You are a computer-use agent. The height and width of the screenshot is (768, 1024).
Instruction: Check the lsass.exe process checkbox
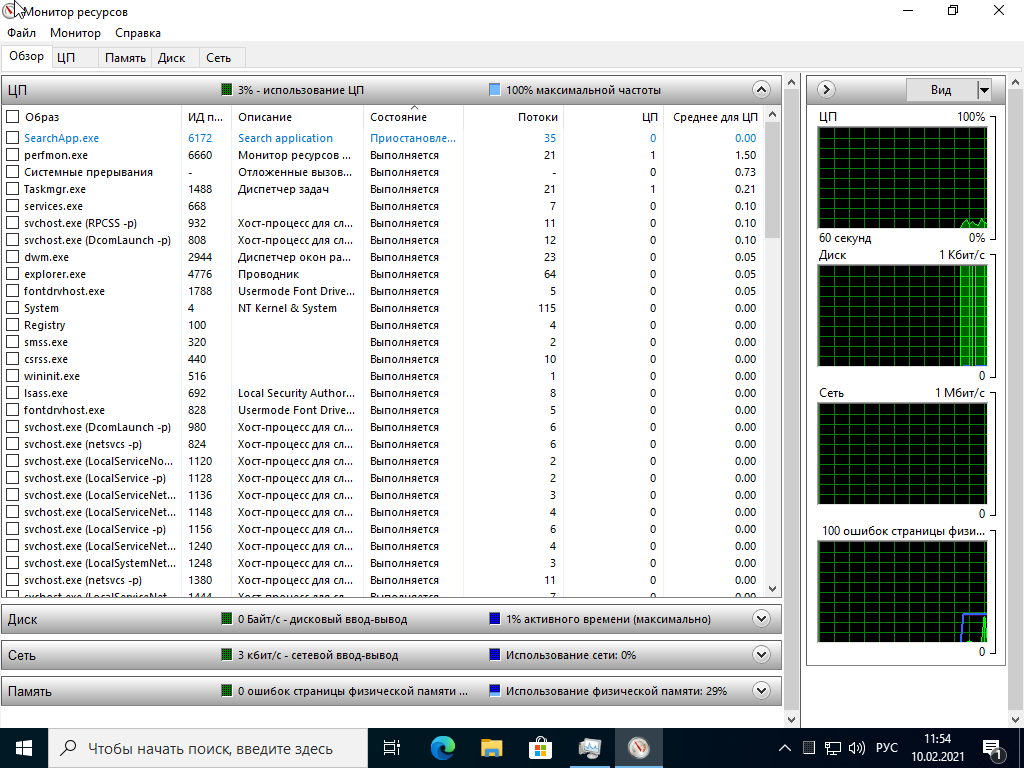point(12,392)
